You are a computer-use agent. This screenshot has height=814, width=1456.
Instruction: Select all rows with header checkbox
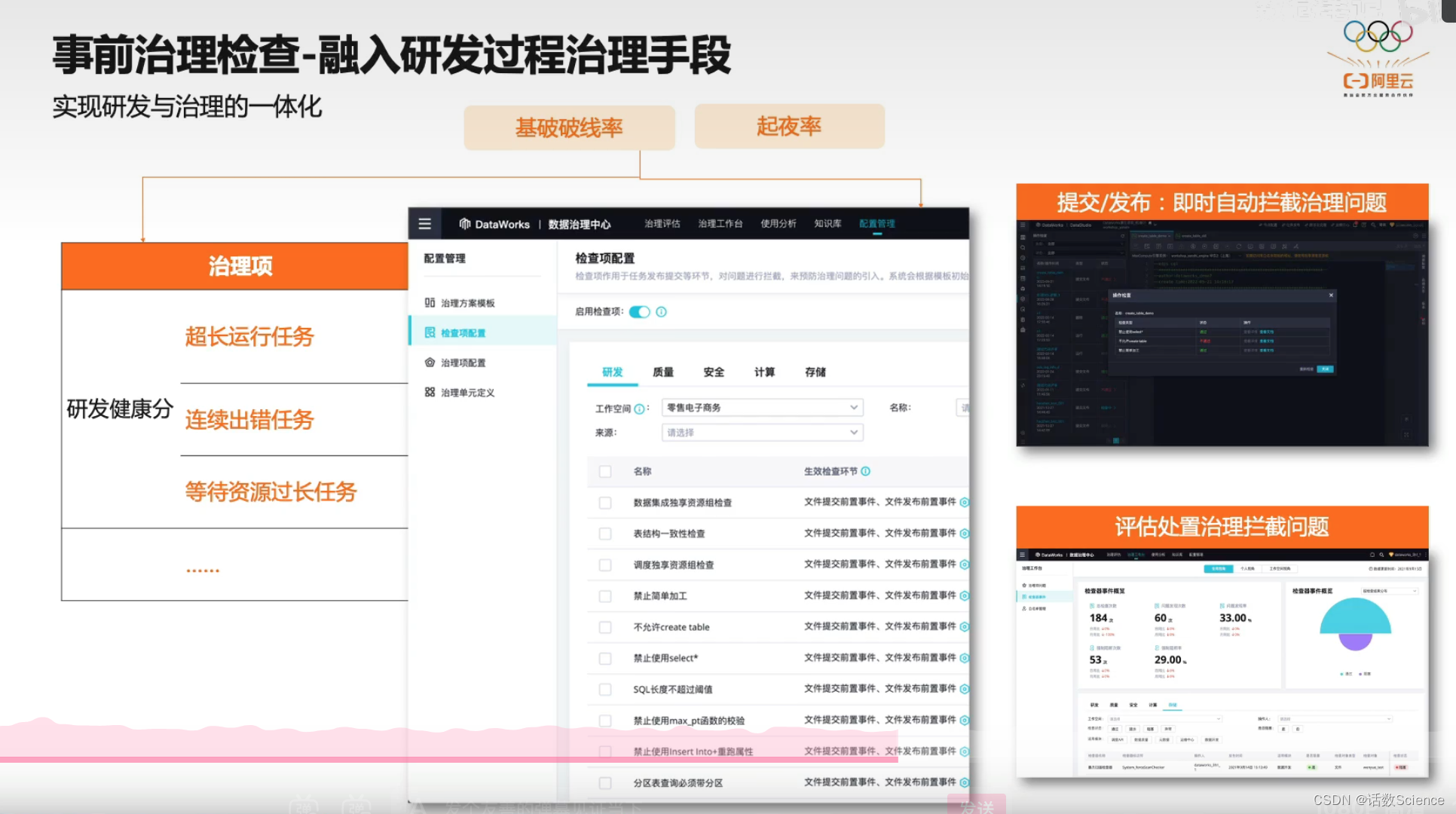(x=604, y=471)
